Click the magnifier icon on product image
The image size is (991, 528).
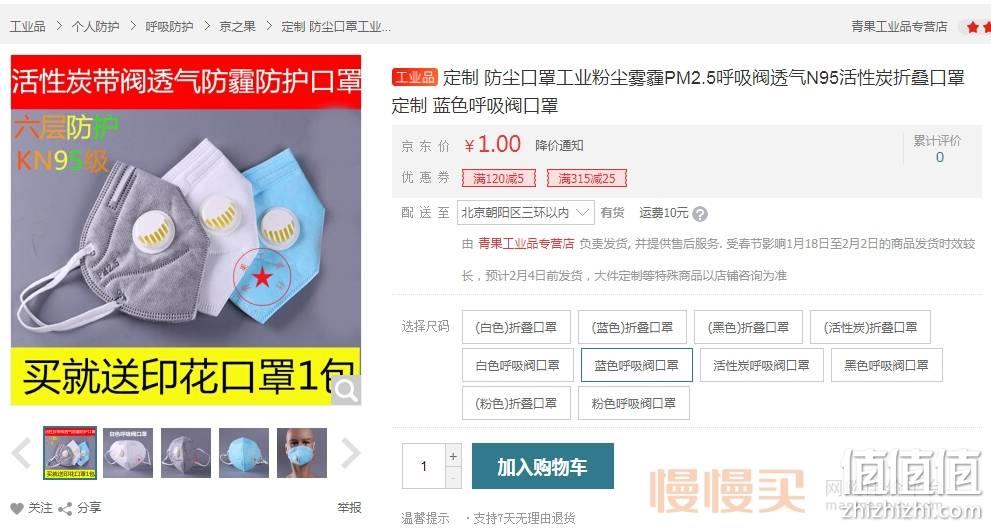tap(346, 390)
